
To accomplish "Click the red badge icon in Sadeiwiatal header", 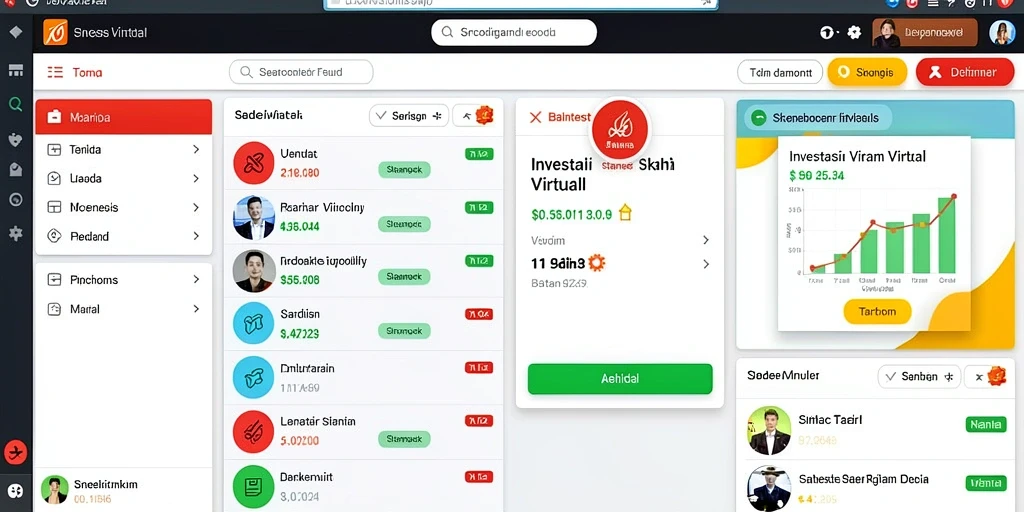I will tap(485, 116).
